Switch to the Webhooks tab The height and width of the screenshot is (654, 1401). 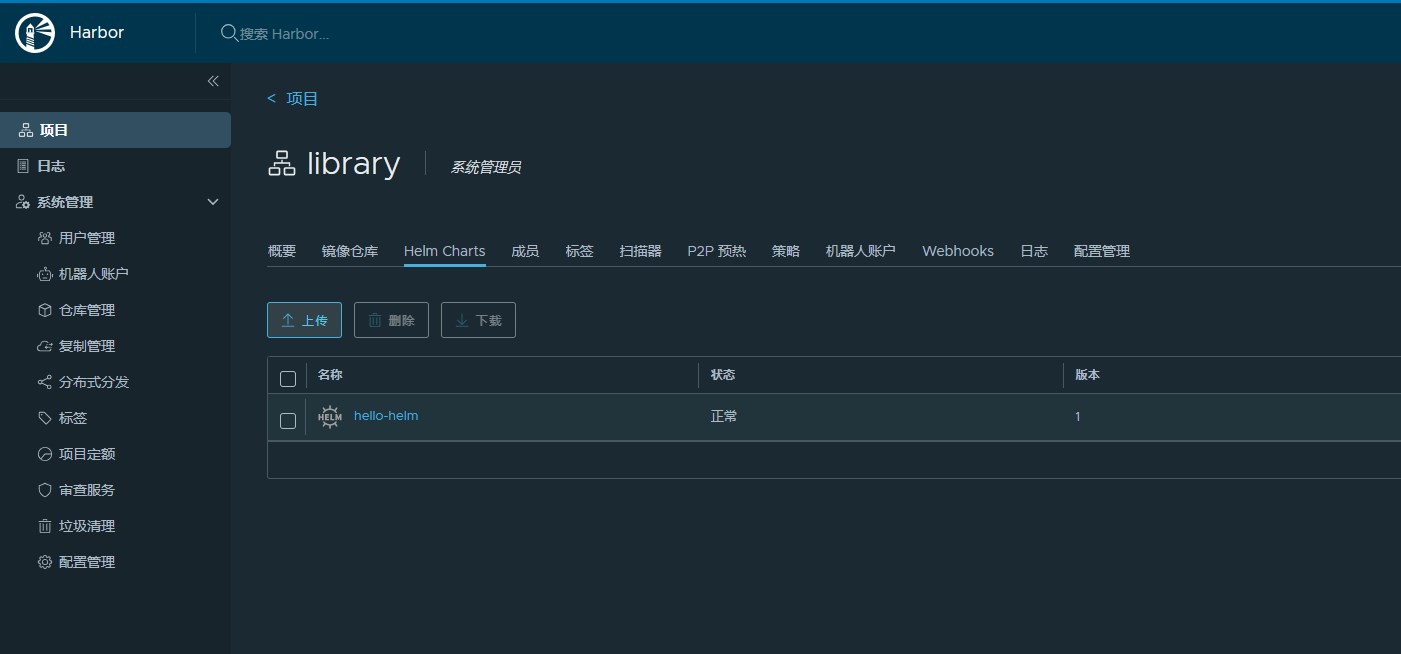[957, 251]
